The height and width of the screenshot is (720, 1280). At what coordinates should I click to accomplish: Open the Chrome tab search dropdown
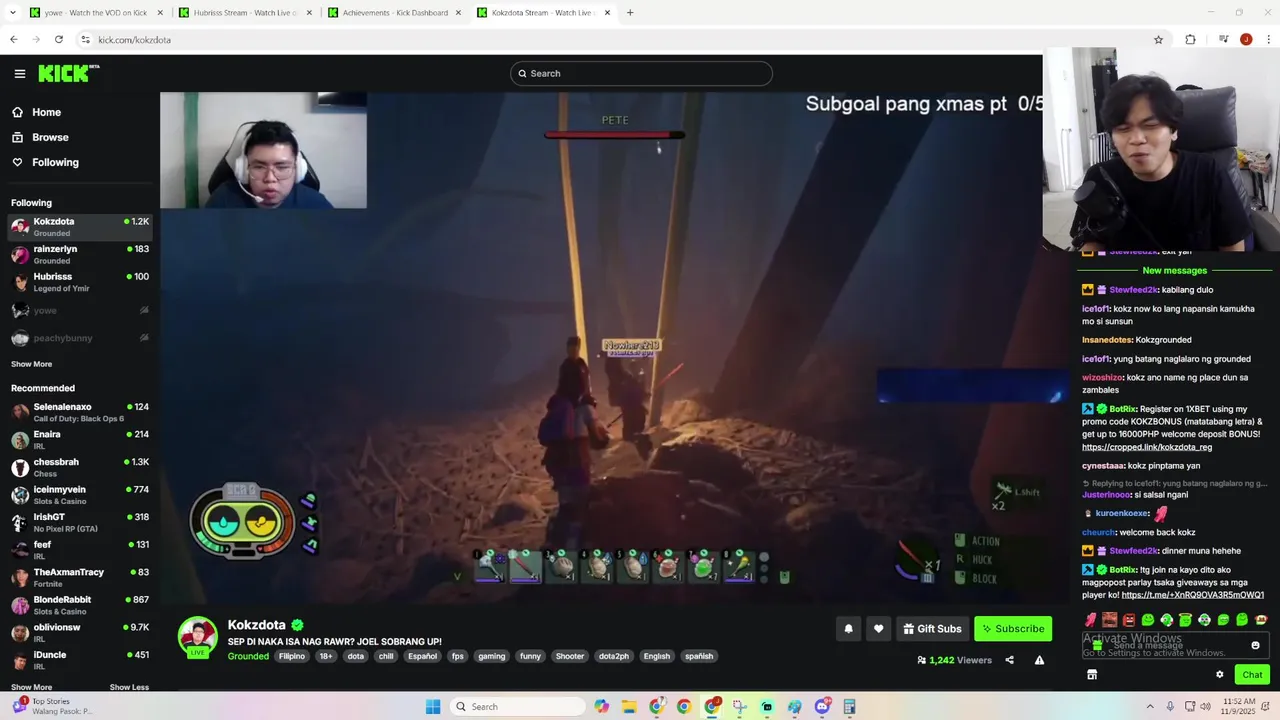point(12,13)
